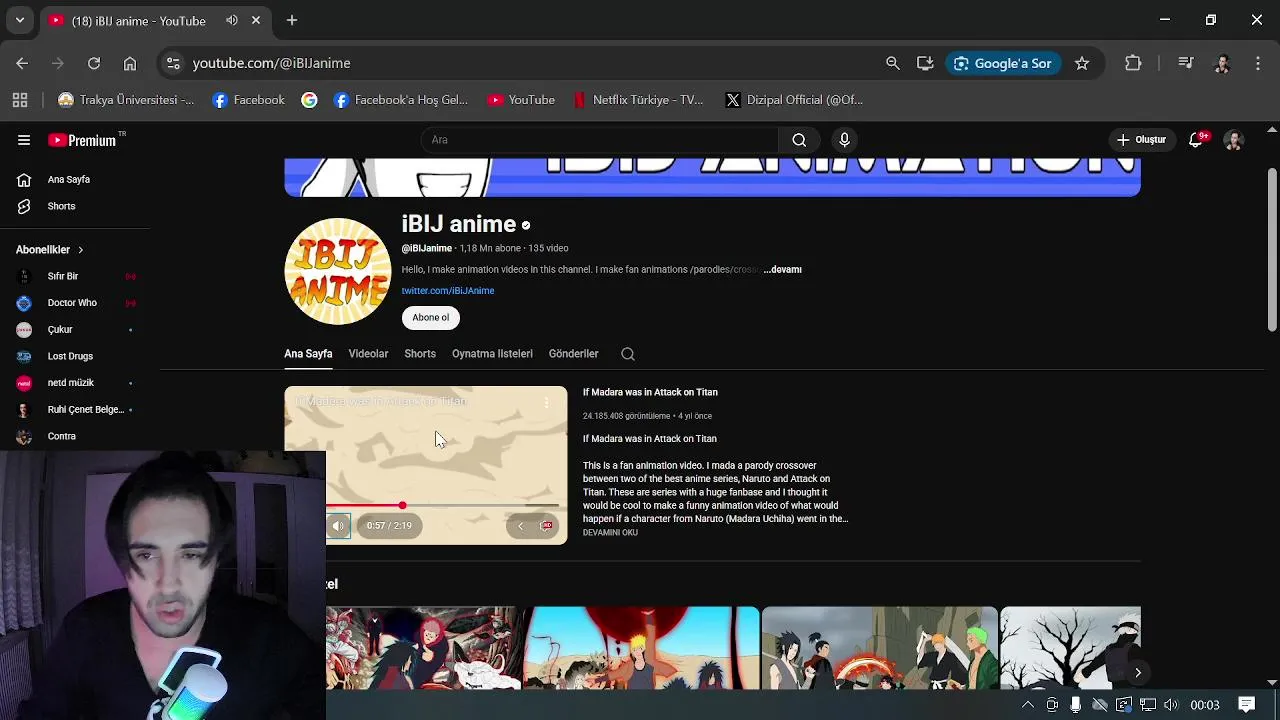Open browser zoom magnifier in address bar
The height and width of the screenshot is (720, 1280).
[x=893, y=63]
